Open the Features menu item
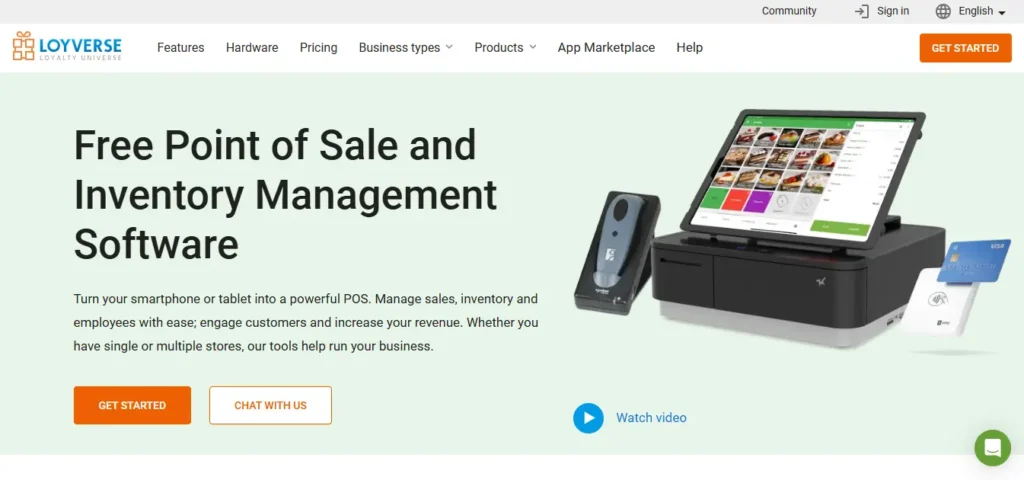The image size is (1024, 480). (x=181, y=48)
